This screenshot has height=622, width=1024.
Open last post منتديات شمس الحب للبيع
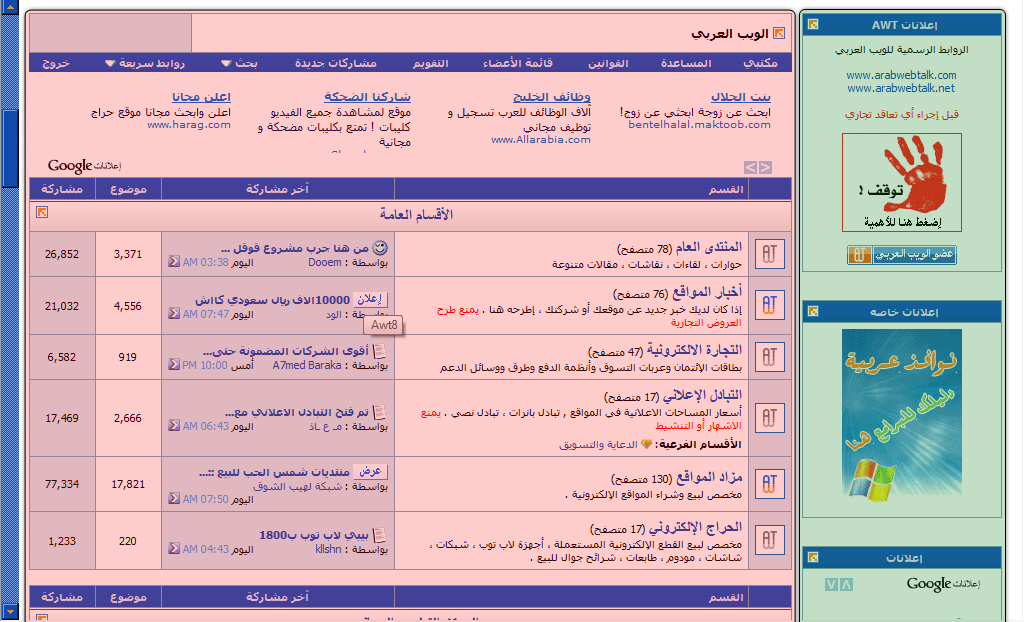click(x=274, y=472)
